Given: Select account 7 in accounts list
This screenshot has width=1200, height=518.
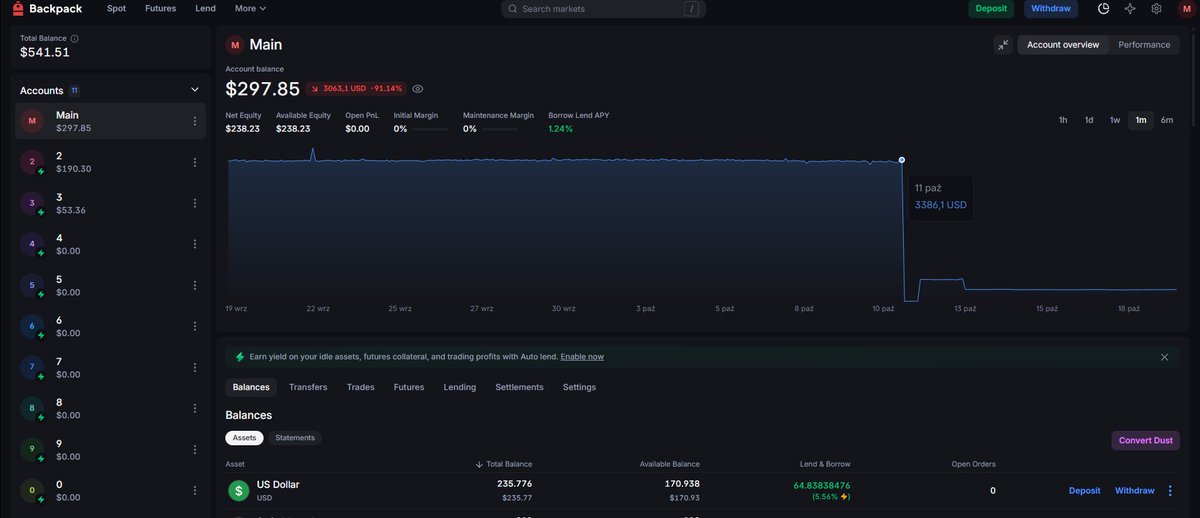Looking at the screenshot, I should point(110,367).
